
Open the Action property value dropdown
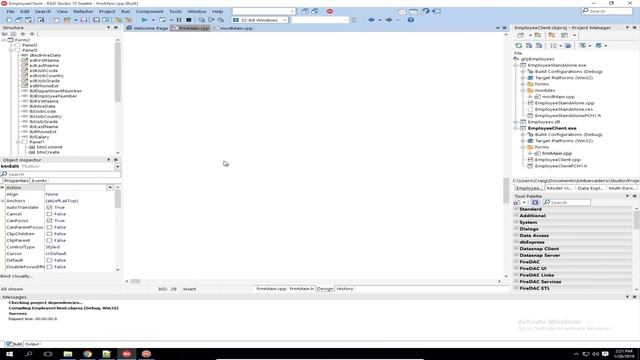click(x=110, y=187)
